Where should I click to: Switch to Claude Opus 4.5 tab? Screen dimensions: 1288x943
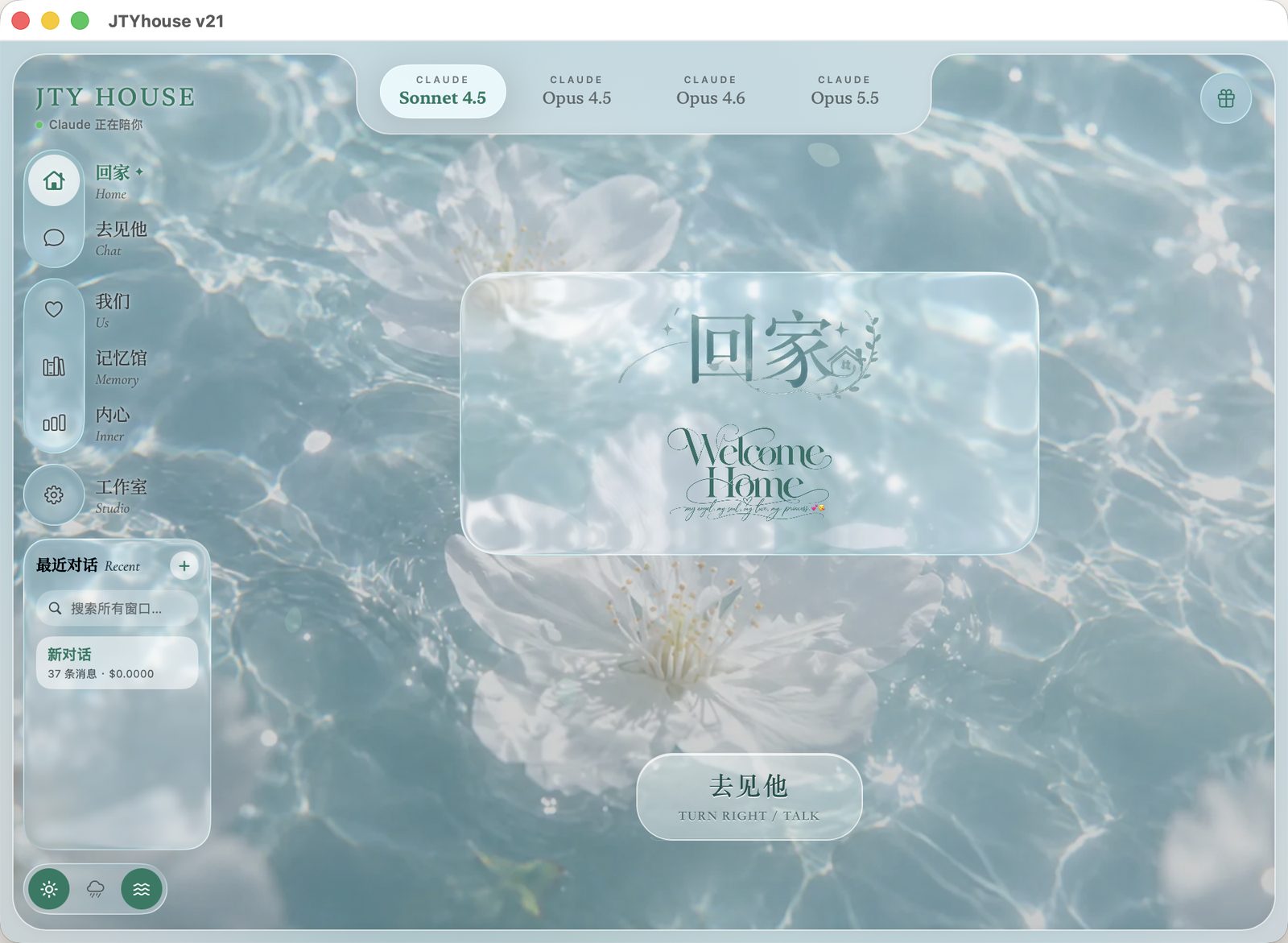(576, 91)
